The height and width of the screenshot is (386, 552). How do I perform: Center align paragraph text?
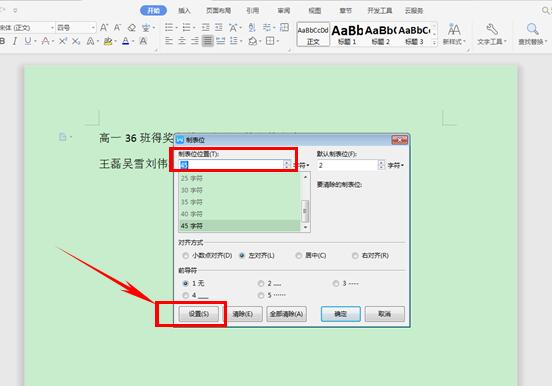pos(182,41)
